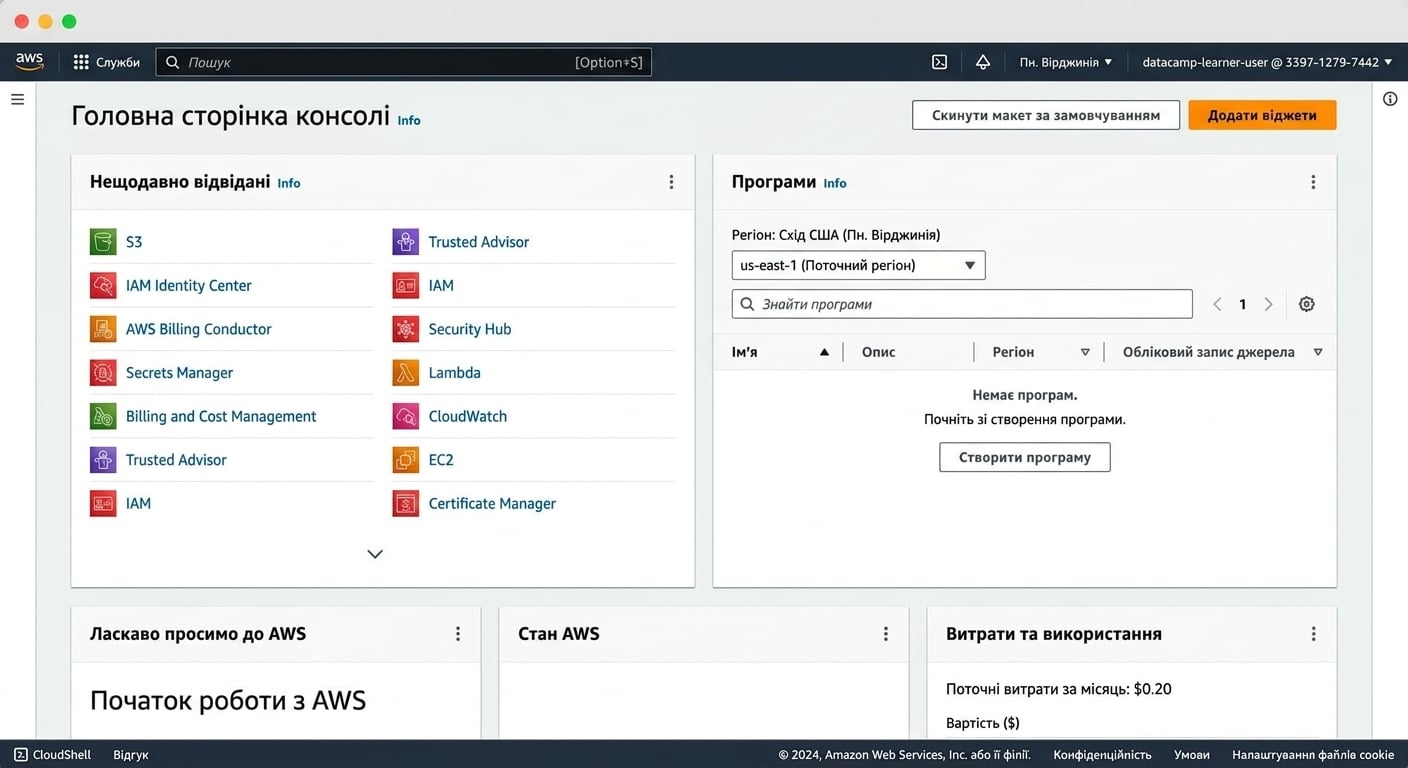Screen dimensions: 1408x768
Task: Open Info link beside Програми heading
Action: 835,183
